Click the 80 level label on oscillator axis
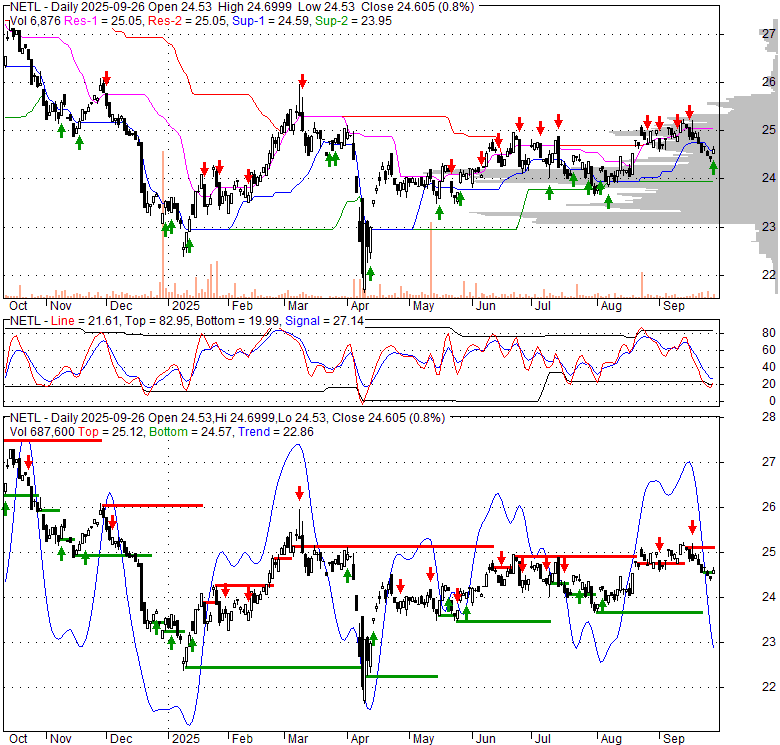Viewport: 780px width, 745px height. (769, 333)
